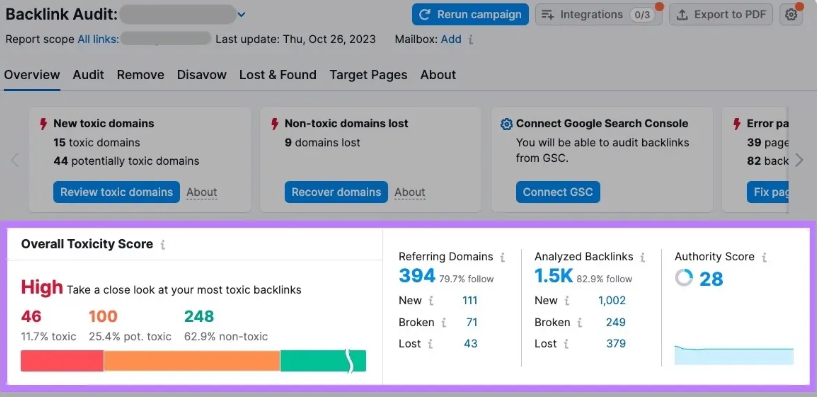817x397 pixels.
Task: Open info icon beside Referring Domains New
Action: 431,301
